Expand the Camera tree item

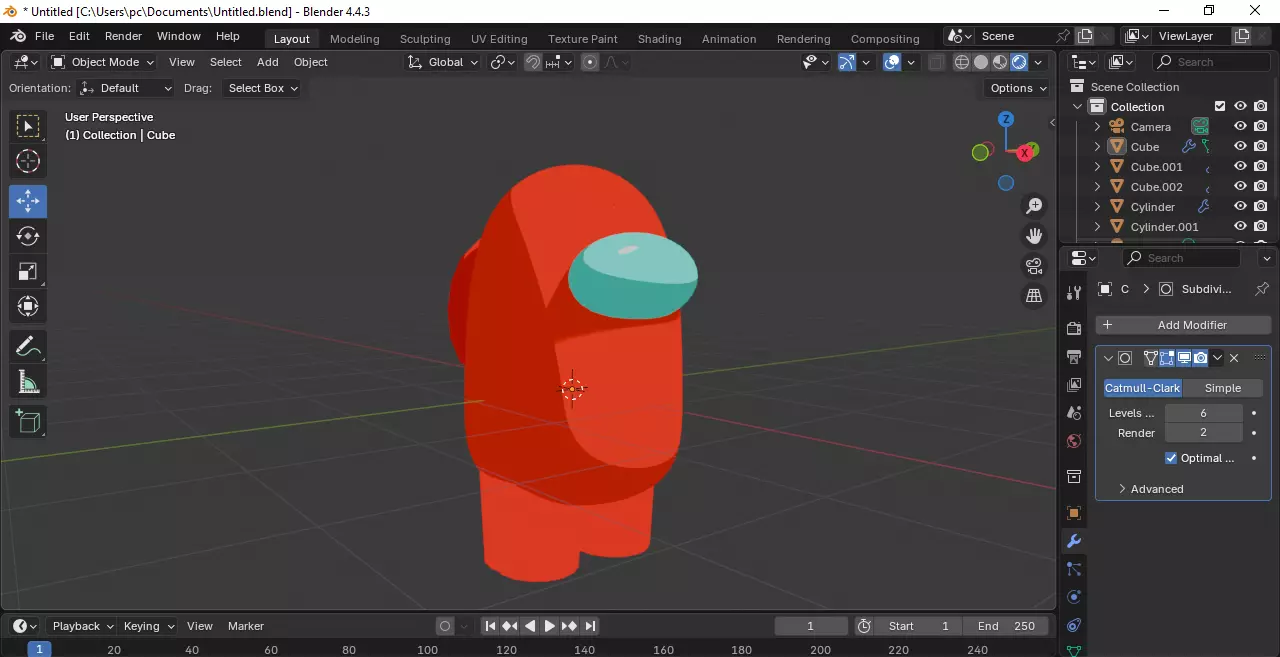[1097, 127]
